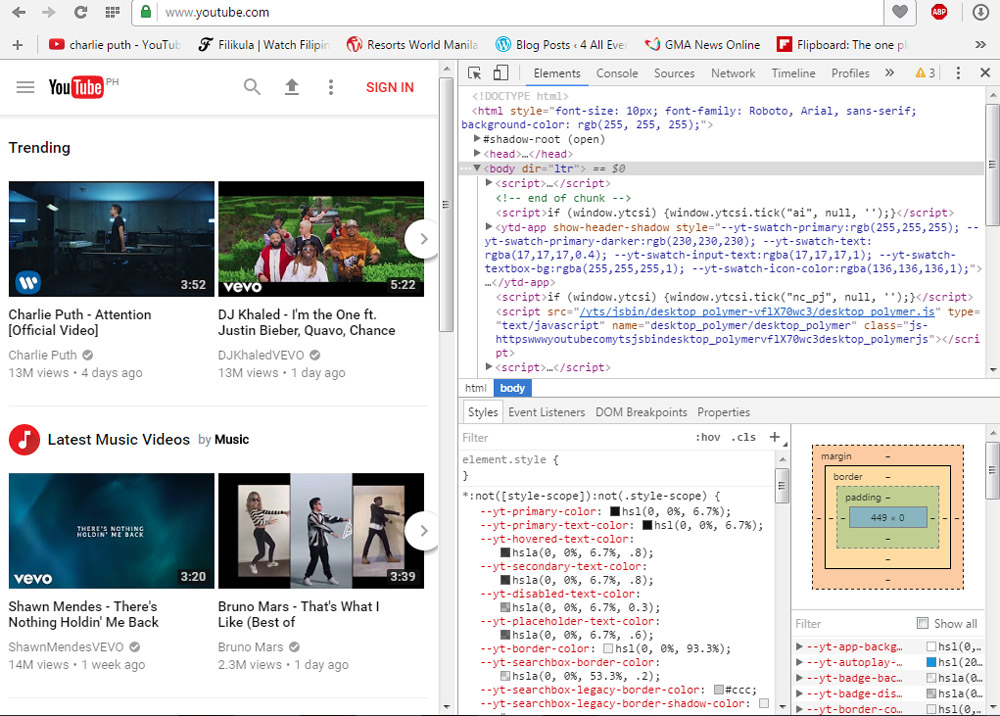Screen dimensions: 1000x716
Task: Open charlie puth YouTube bookmark
Action: [x=115, y=45]
